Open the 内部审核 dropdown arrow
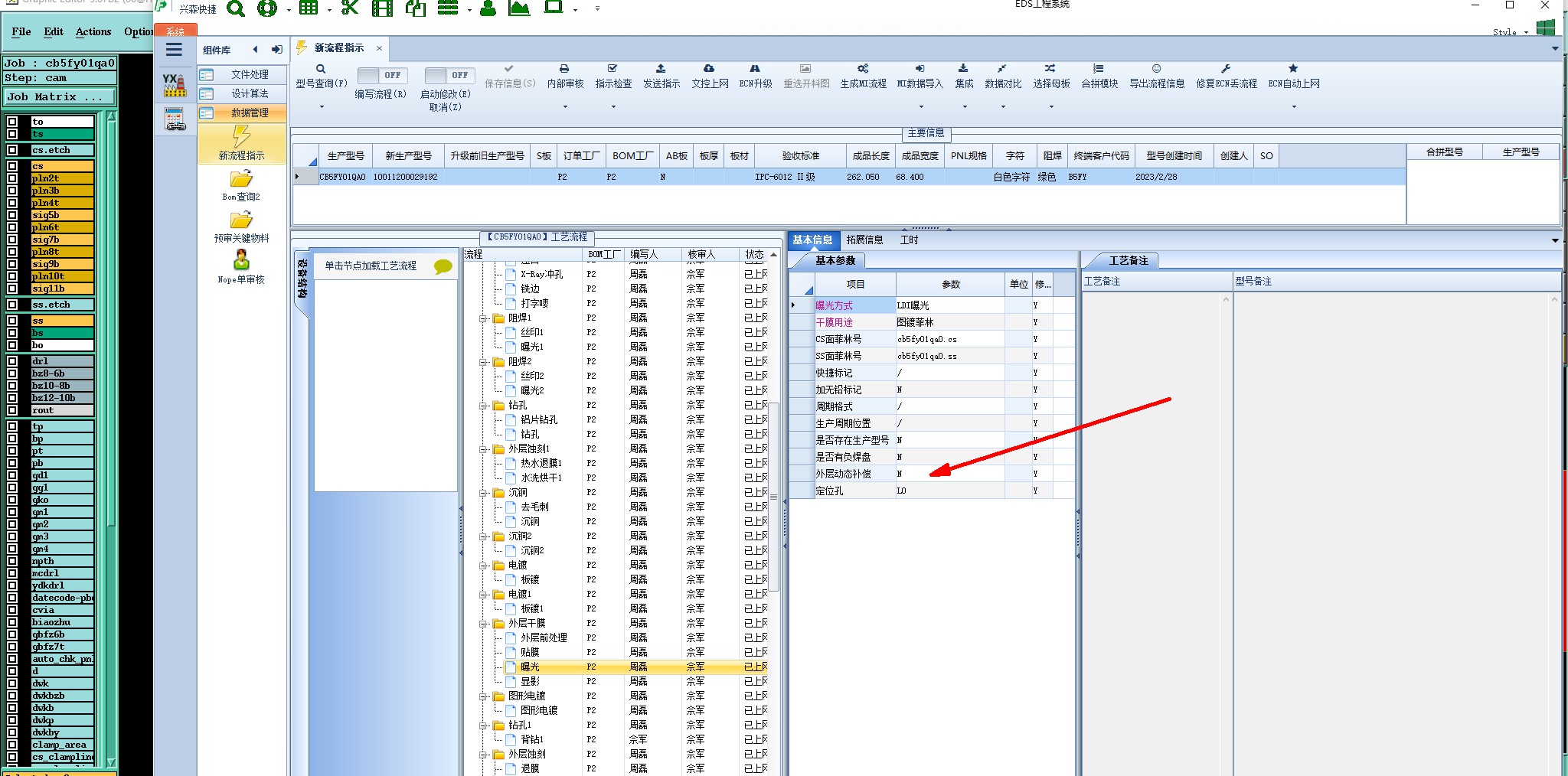The width and height of the screenshot is (1568, 776). (x=565, y=107)
